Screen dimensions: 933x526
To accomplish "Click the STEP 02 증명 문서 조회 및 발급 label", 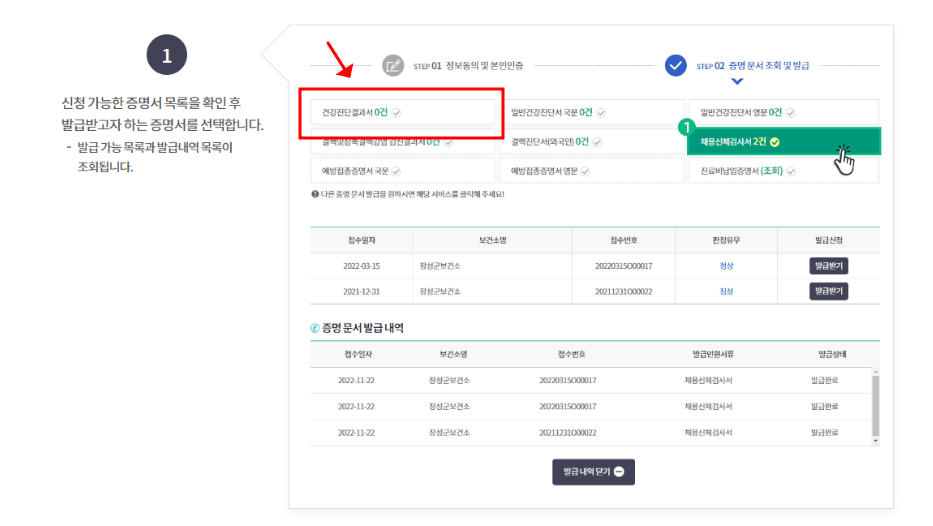I will (x=753, y=65).
